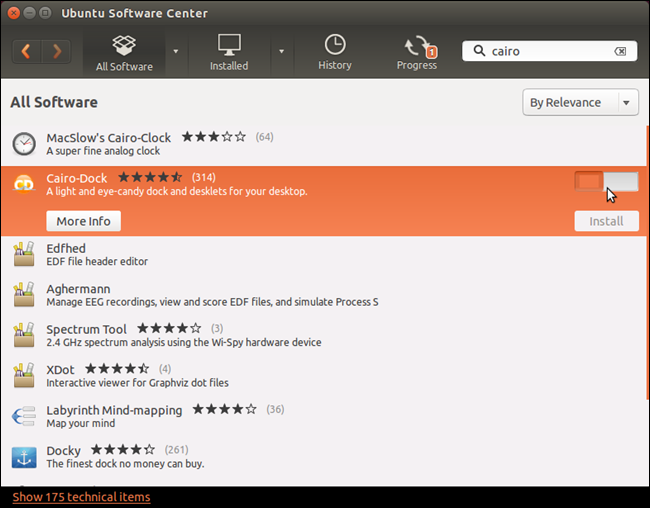Expand the Installed dropdown arrow
This screenshot has height=508, width=650.
coord(281,51)
